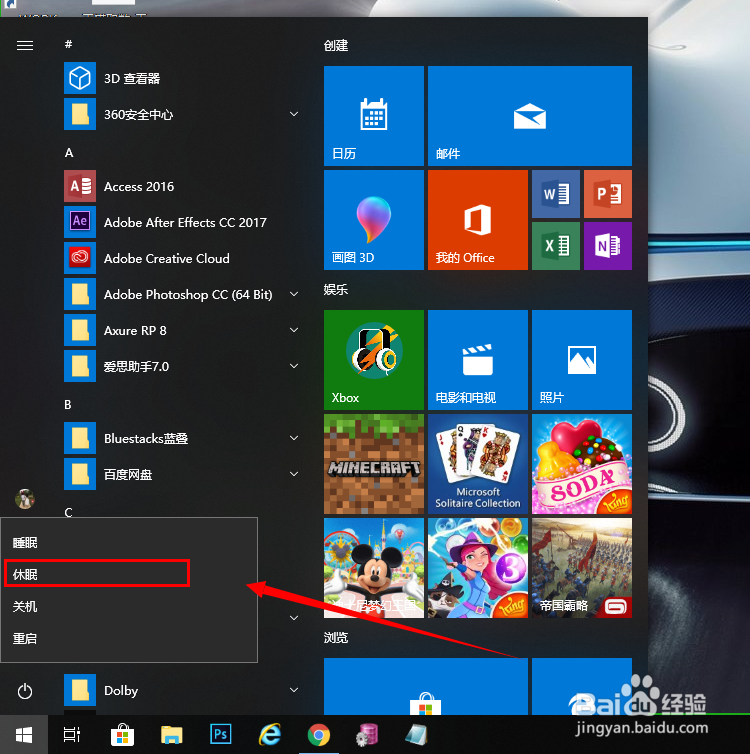
Task: Open the Xbox tile
Action: coord(374,360)
